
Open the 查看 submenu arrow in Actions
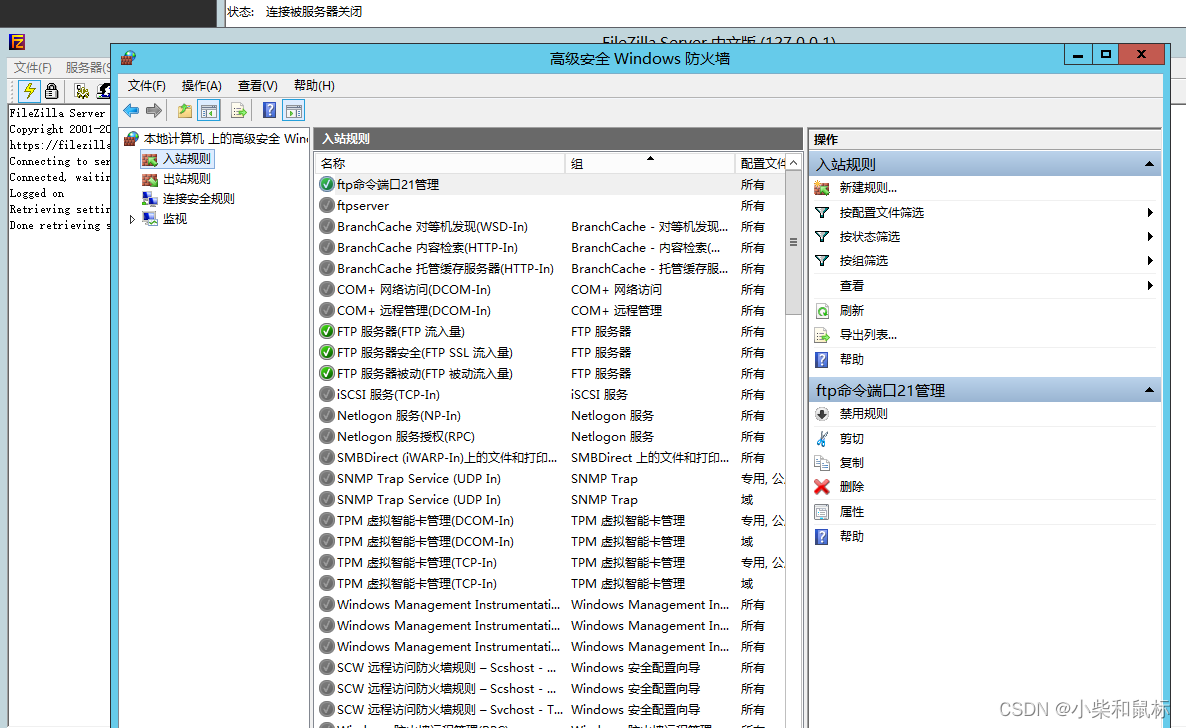click(1150, 285)
